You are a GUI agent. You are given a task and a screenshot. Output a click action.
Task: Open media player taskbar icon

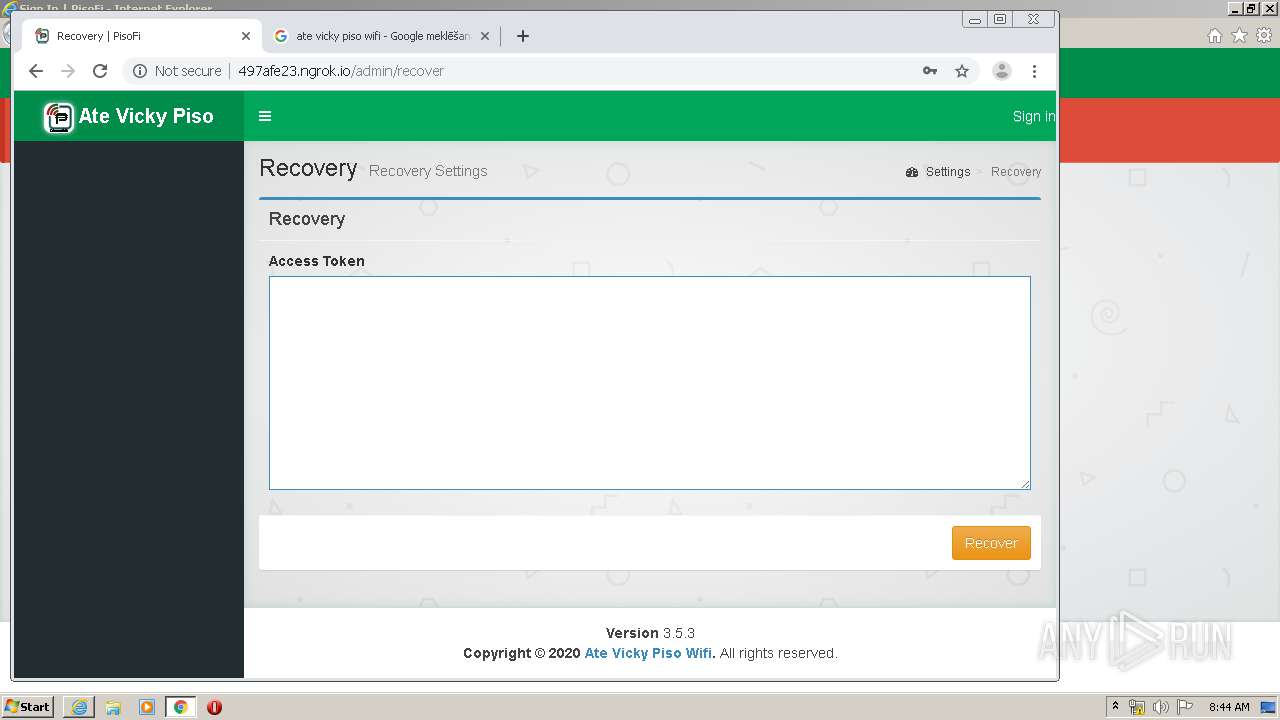147,707
